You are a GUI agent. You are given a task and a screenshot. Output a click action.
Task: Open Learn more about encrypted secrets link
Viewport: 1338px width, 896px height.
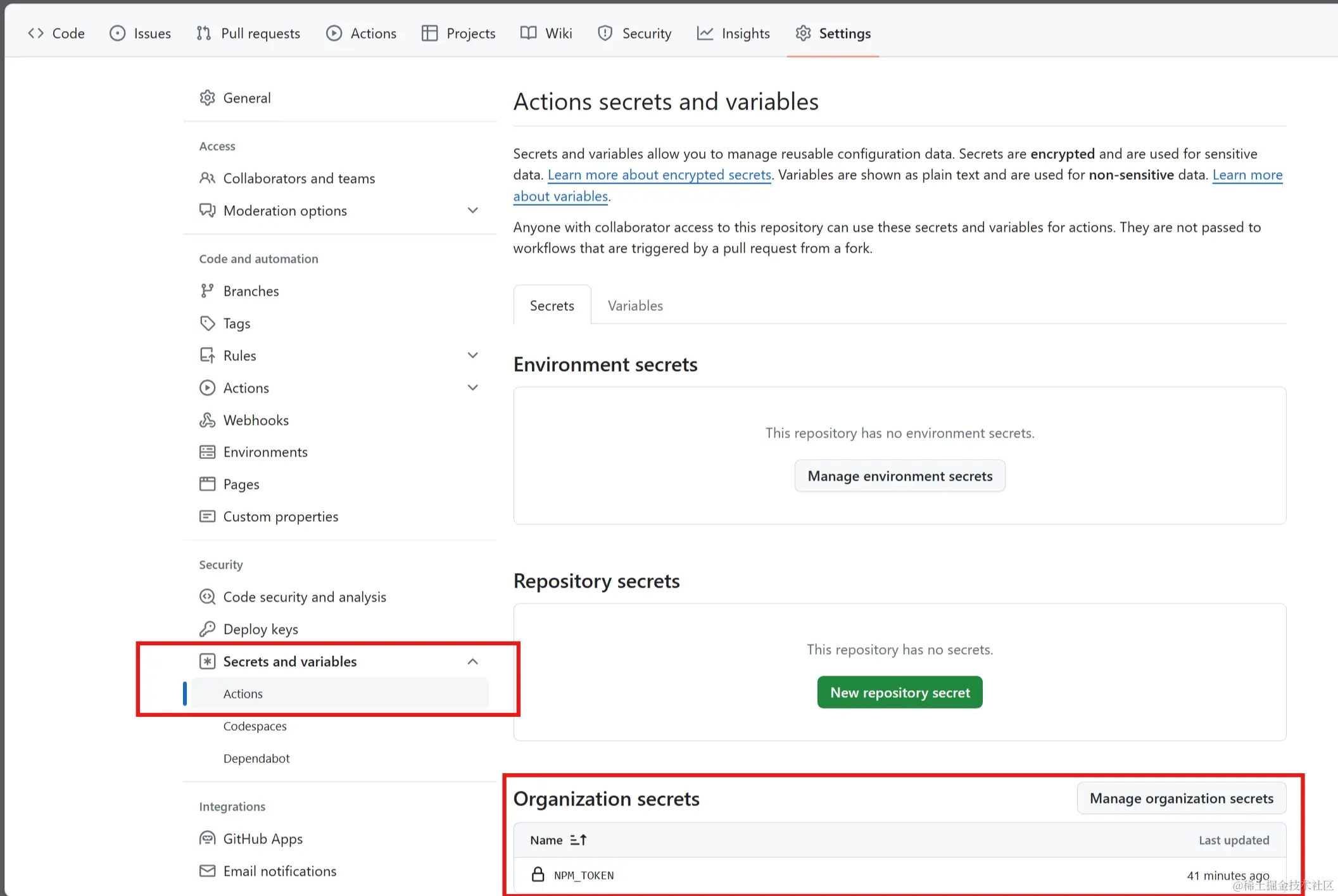coord(659,175)
